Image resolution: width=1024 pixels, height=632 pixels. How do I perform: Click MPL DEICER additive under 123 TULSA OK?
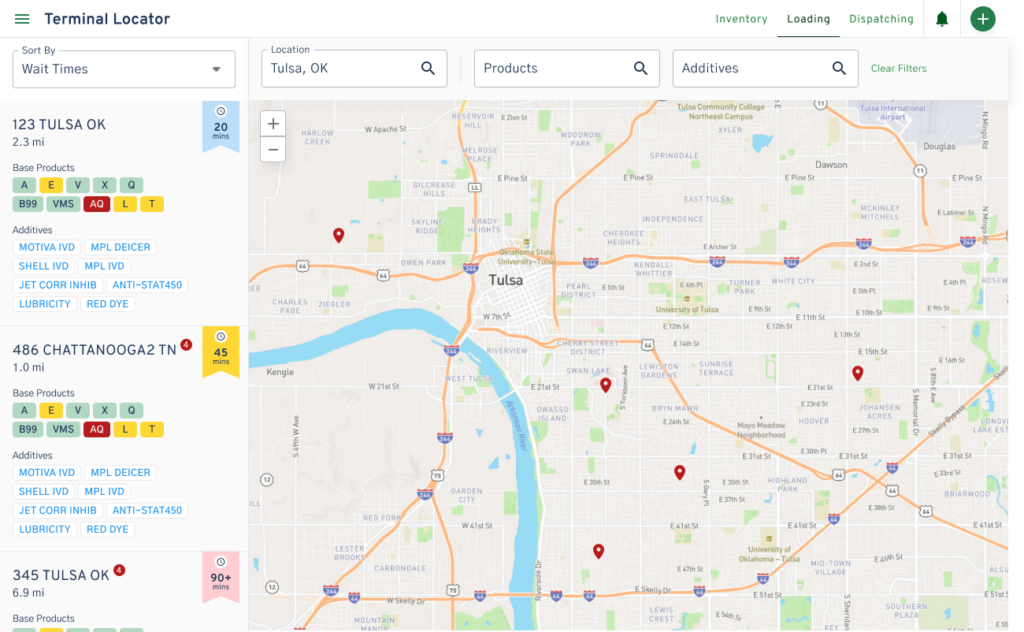pyautogui.click(x=120, y=247)
